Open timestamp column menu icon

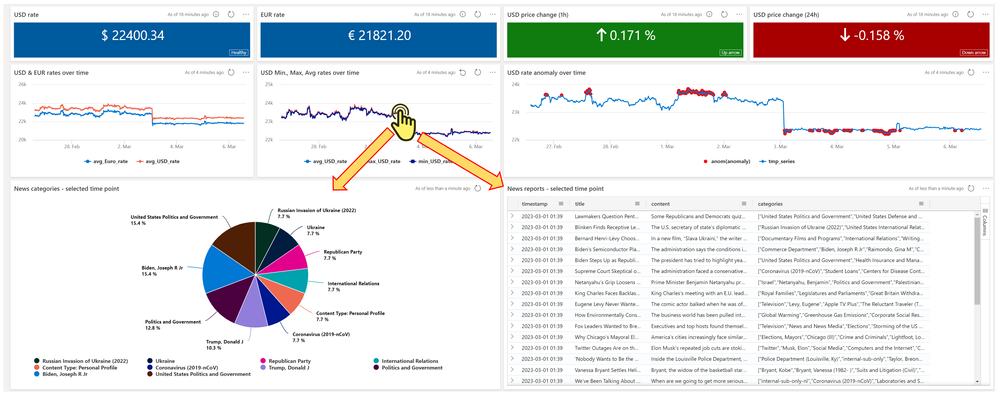pos(561,204)
